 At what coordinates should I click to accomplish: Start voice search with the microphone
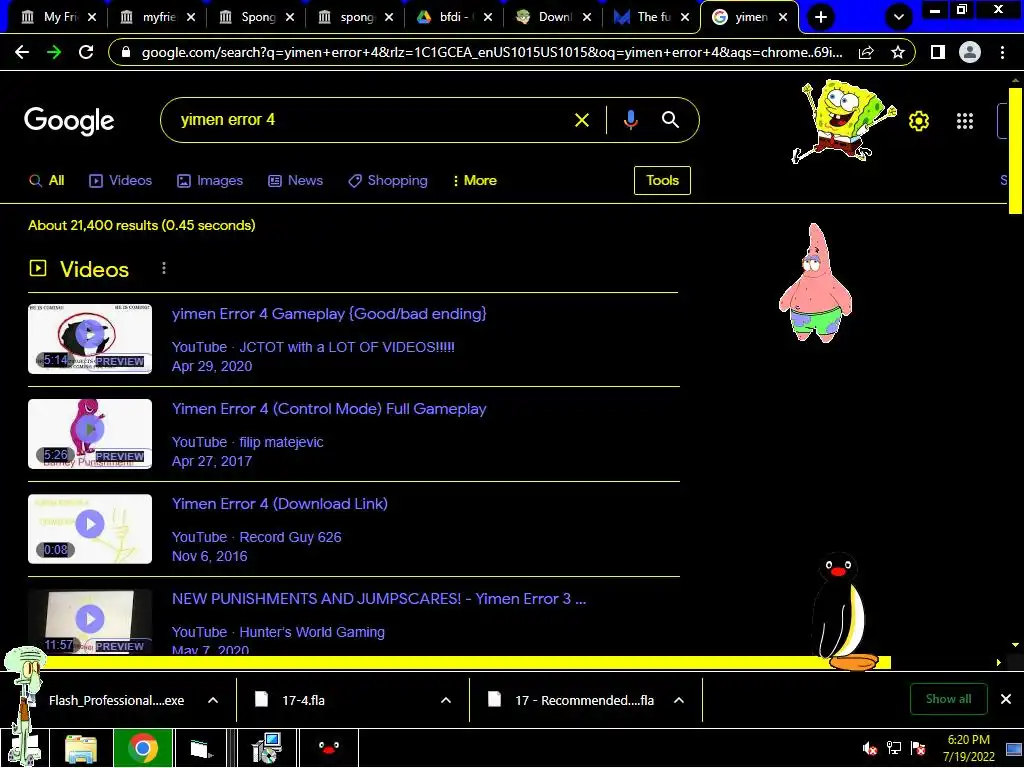[x=630, y=120]
